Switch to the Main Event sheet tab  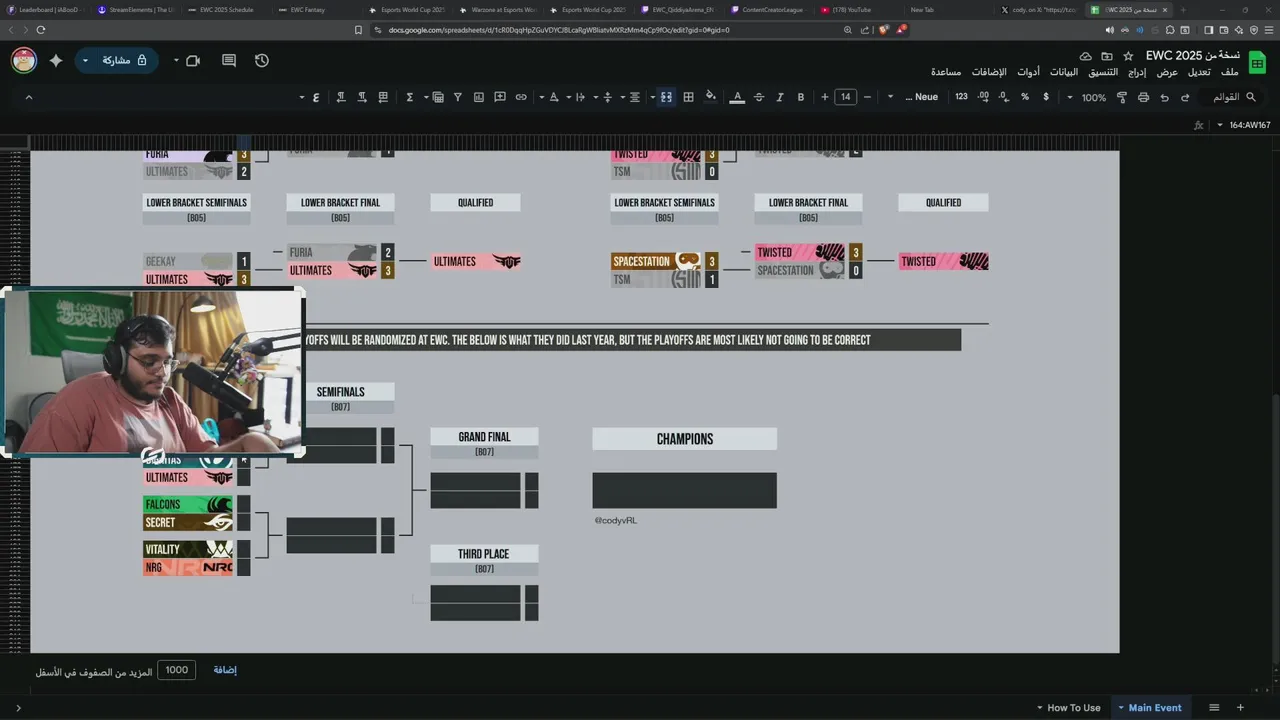point(1149,707)
